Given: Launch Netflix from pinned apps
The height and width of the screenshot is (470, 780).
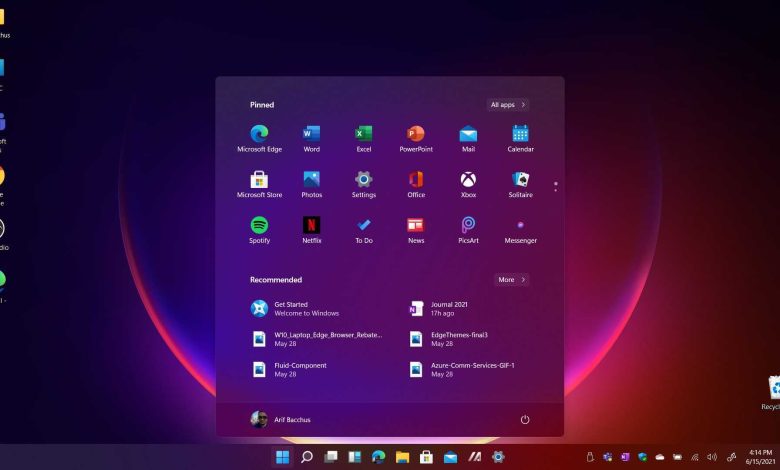Looking at the screenshot, I should [311, 226].
